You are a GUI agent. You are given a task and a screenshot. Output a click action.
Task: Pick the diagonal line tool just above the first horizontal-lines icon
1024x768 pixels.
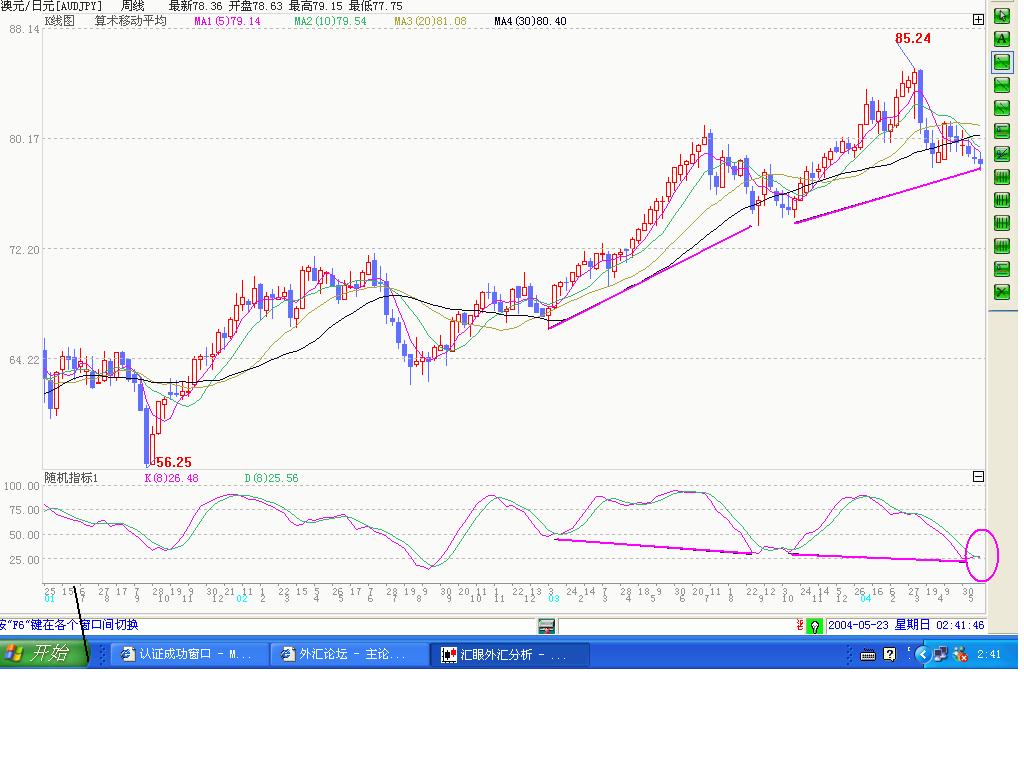click(x=1001, y=108)
